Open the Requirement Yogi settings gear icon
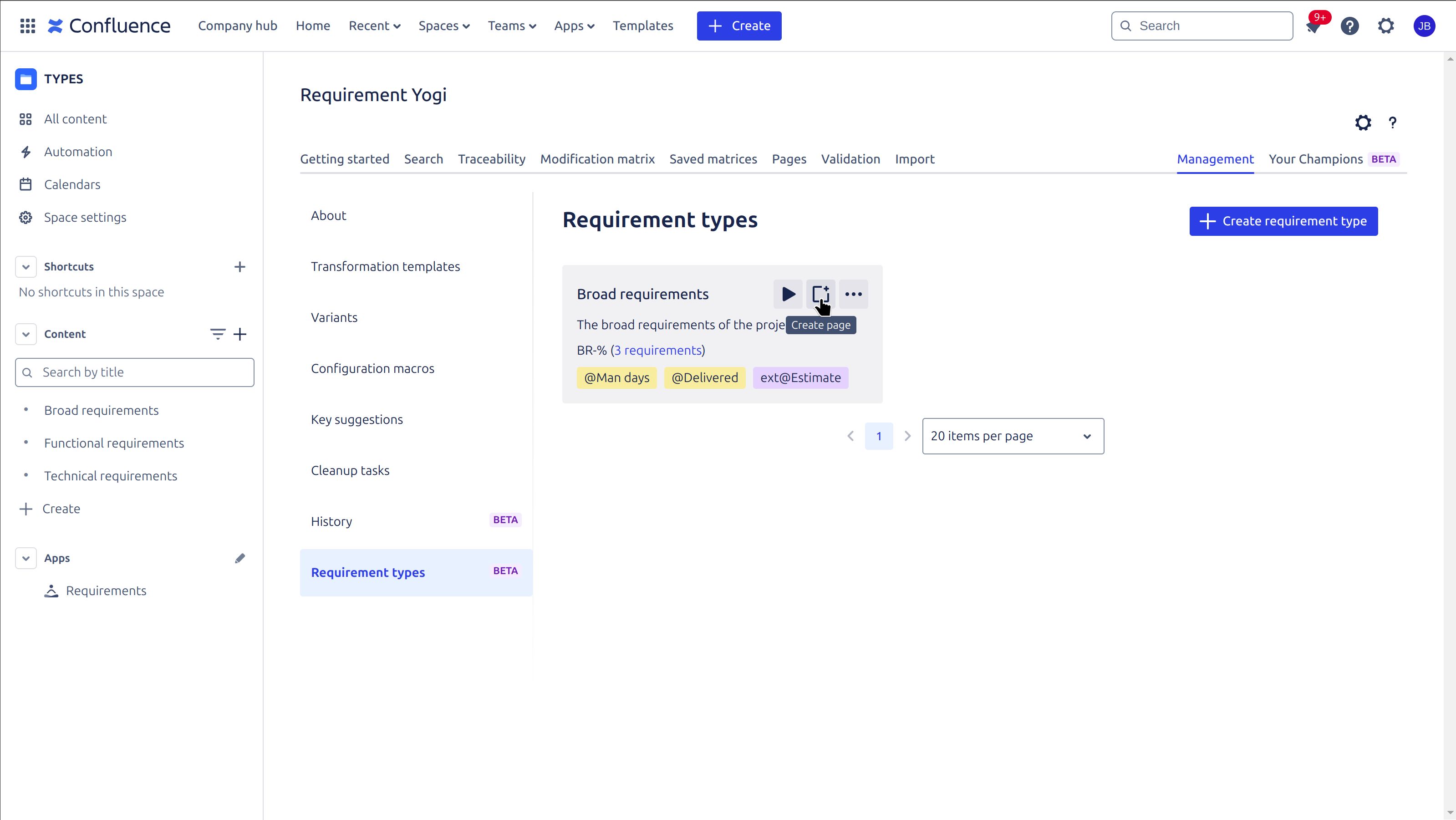Viewport: 1456px width, 820px height. point(1363,122)
